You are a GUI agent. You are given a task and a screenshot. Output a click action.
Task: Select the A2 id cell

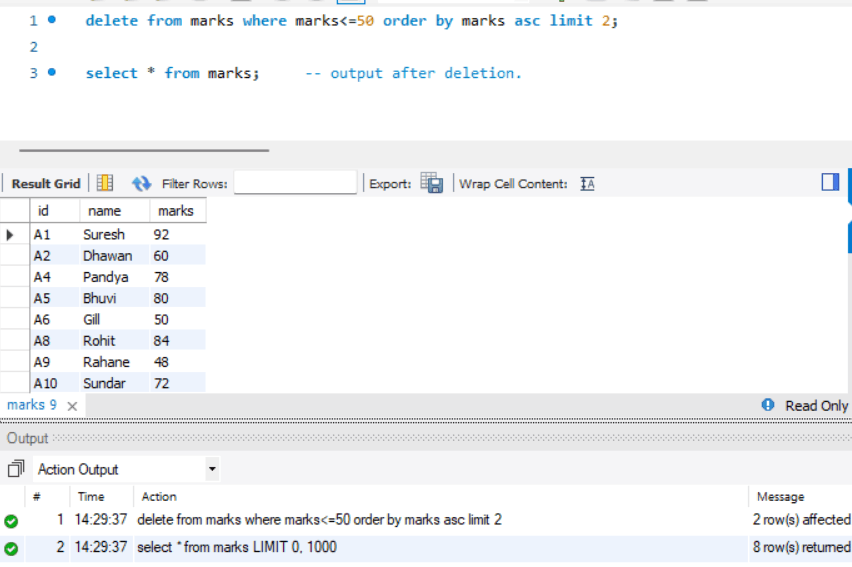pyautogui.click(x=55, y=256)
